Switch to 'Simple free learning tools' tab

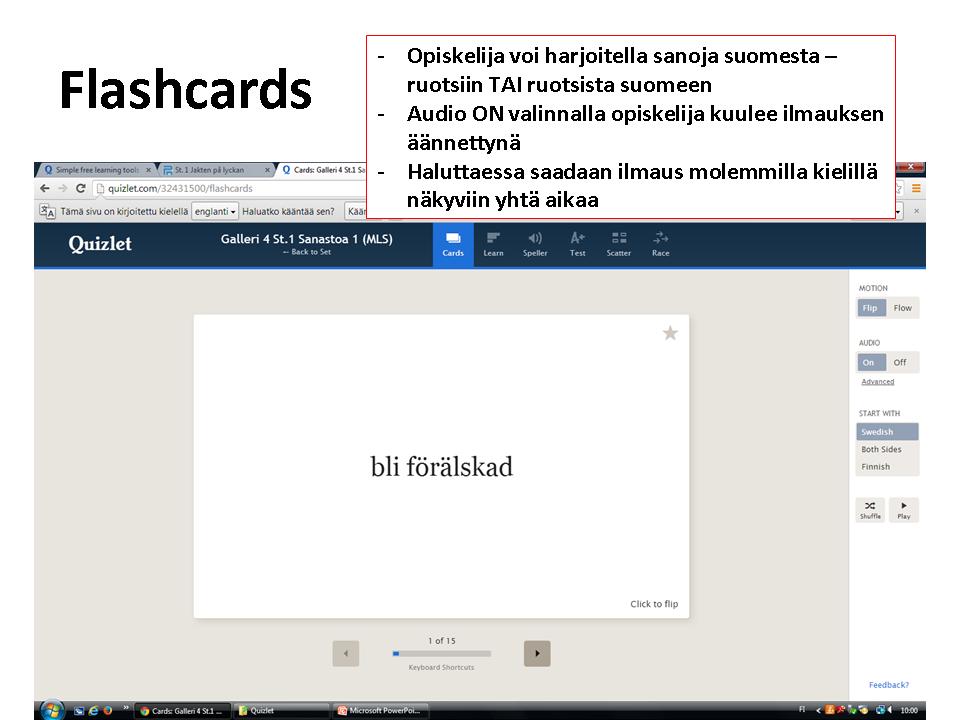point(95,170)
